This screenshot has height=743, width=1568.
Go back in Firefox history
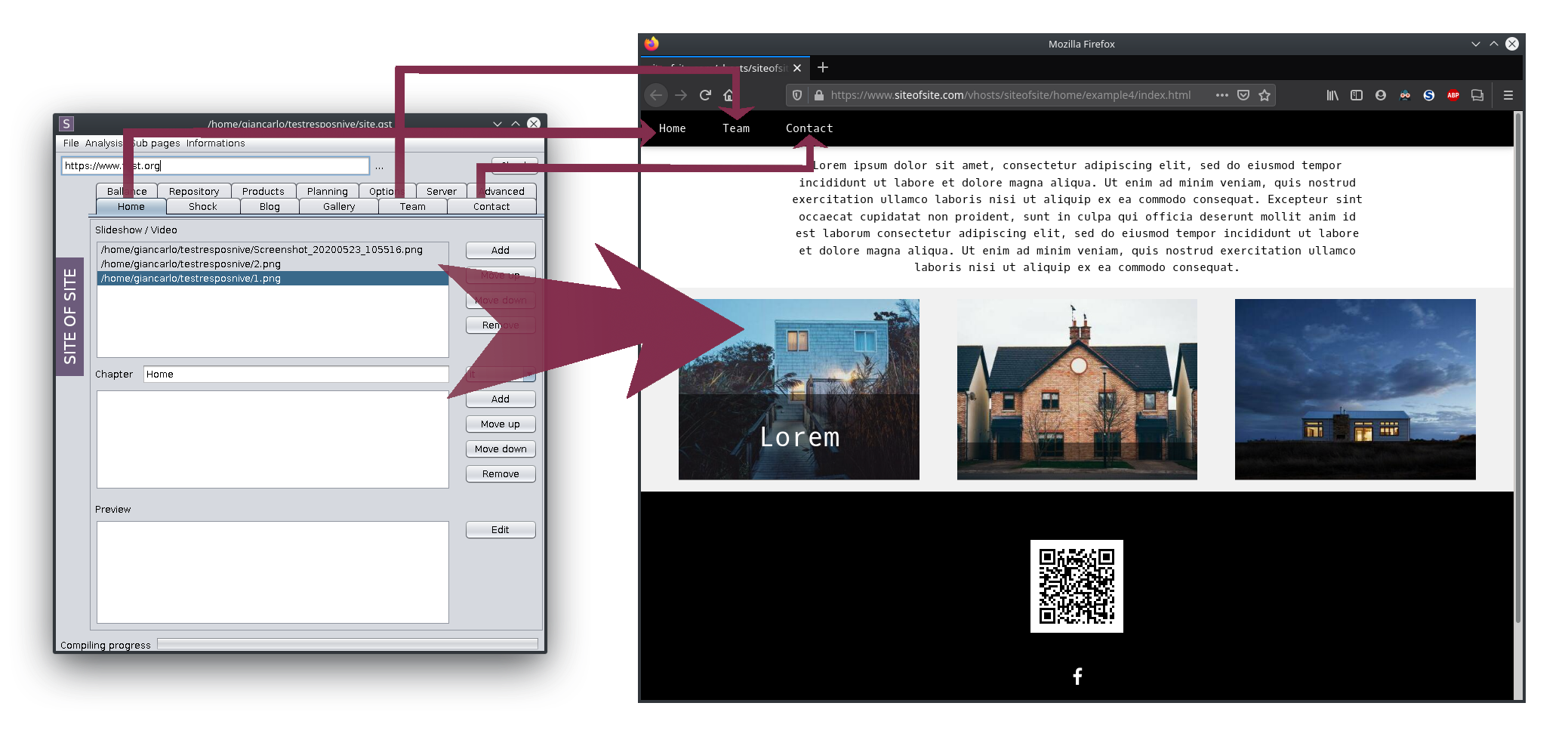pyautogui.click(x=656, y=95)
